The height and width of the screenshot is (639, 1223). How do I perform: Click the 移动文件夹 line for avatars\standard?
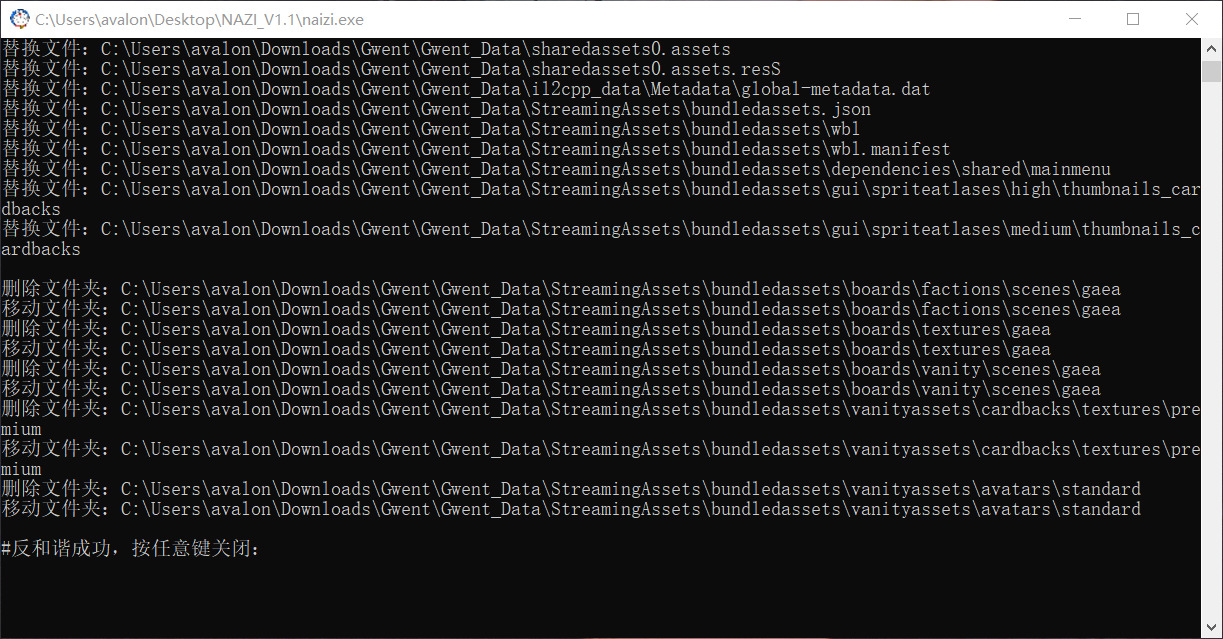(570, 509)
